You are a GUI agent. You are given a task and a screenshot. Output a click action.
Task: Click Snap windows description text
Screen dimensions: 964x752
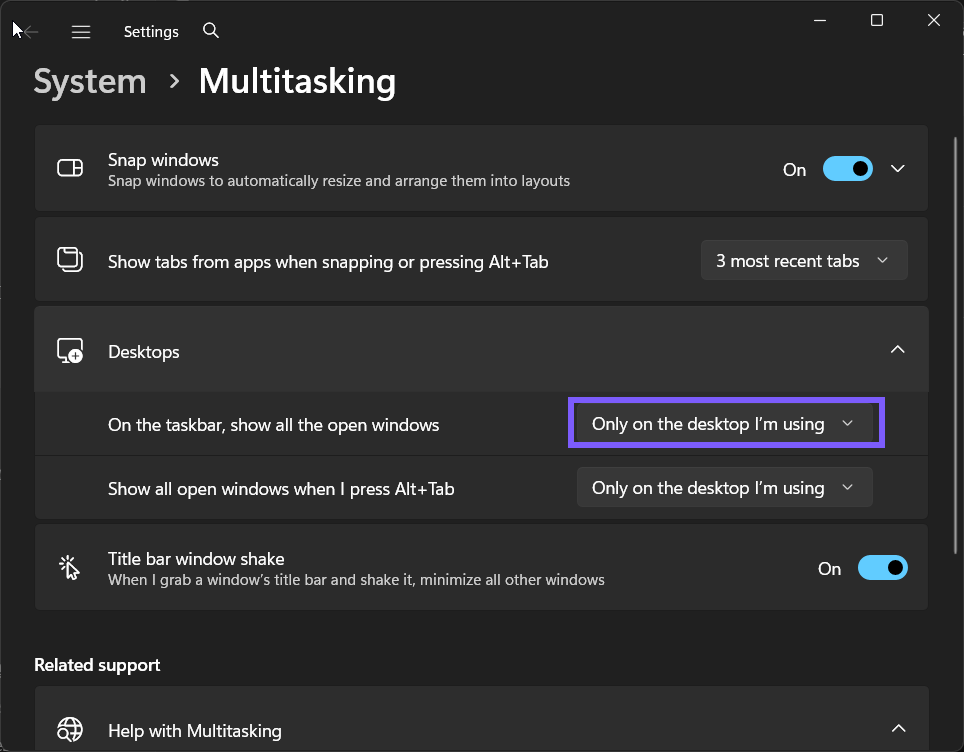tap(339, 181)
